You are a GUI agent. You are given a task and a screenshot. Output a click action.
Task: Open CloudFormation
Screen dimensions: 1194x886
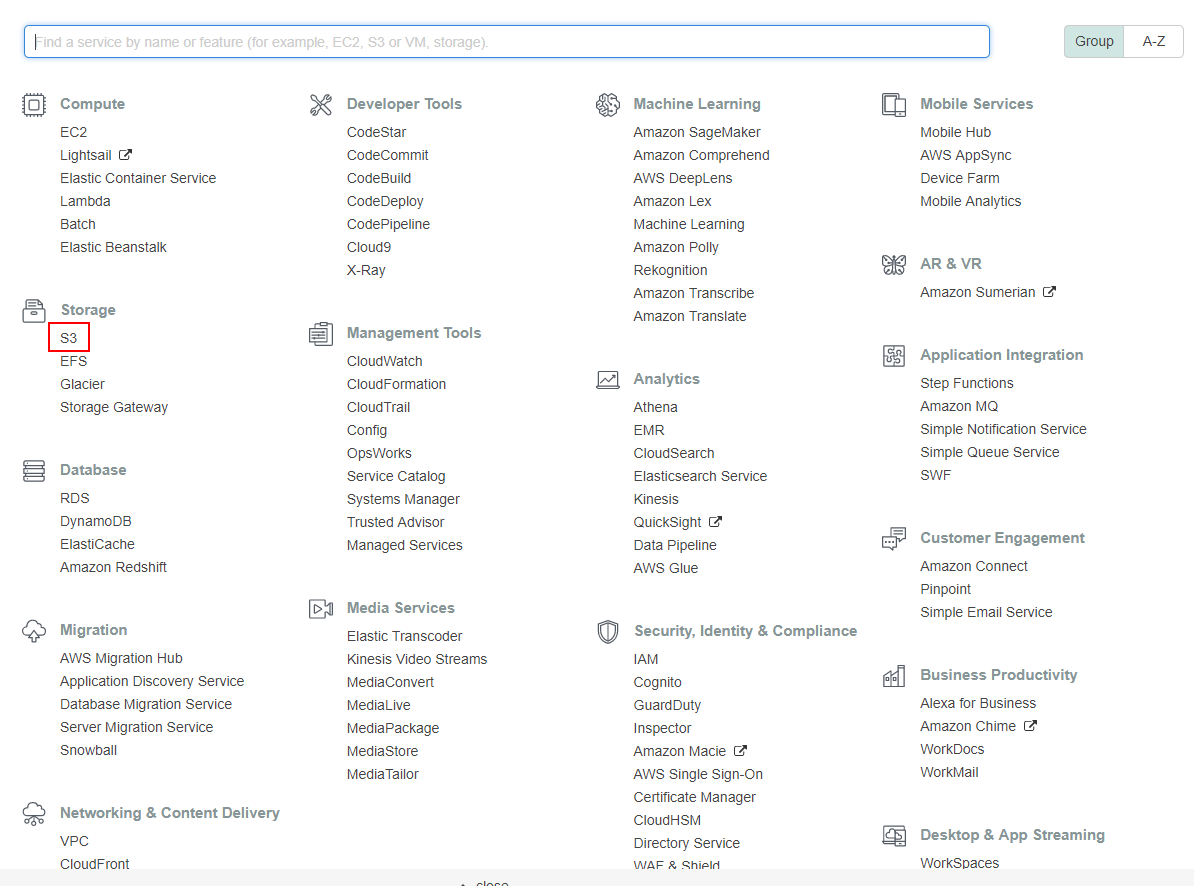[x=397, y=384]
